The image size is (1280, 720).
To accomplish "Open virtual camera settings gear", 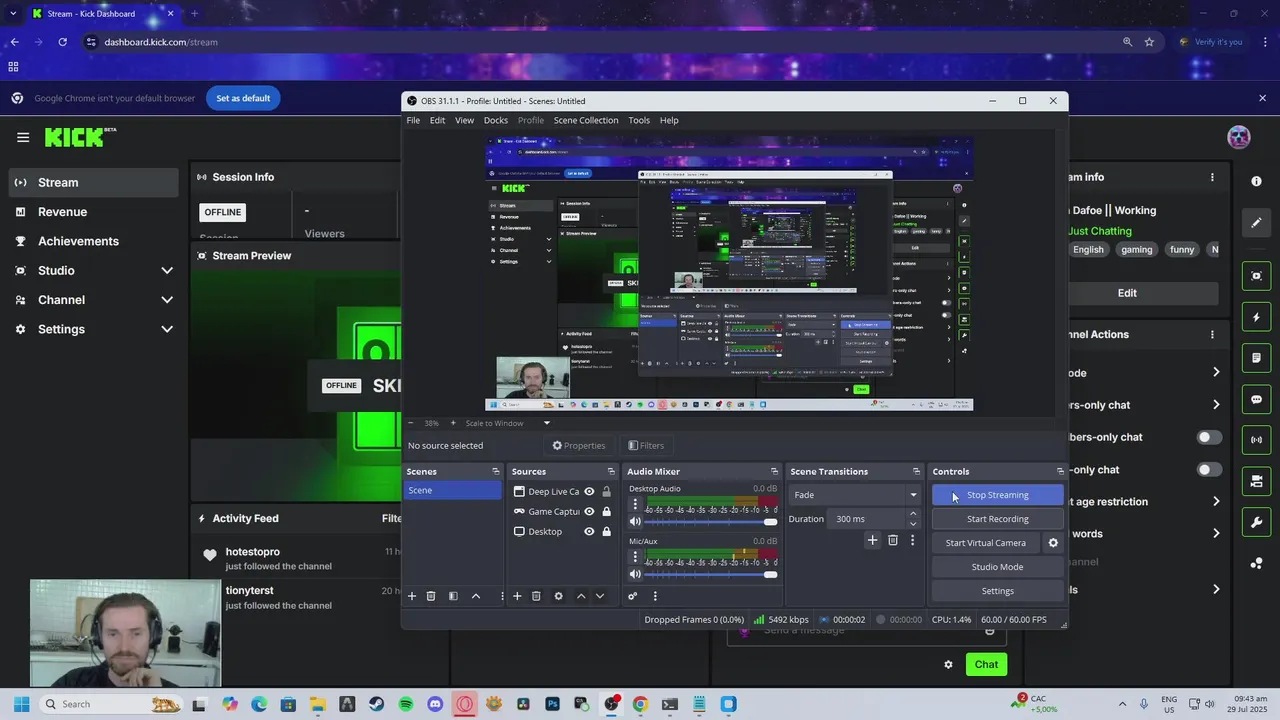I will 1053,543.
